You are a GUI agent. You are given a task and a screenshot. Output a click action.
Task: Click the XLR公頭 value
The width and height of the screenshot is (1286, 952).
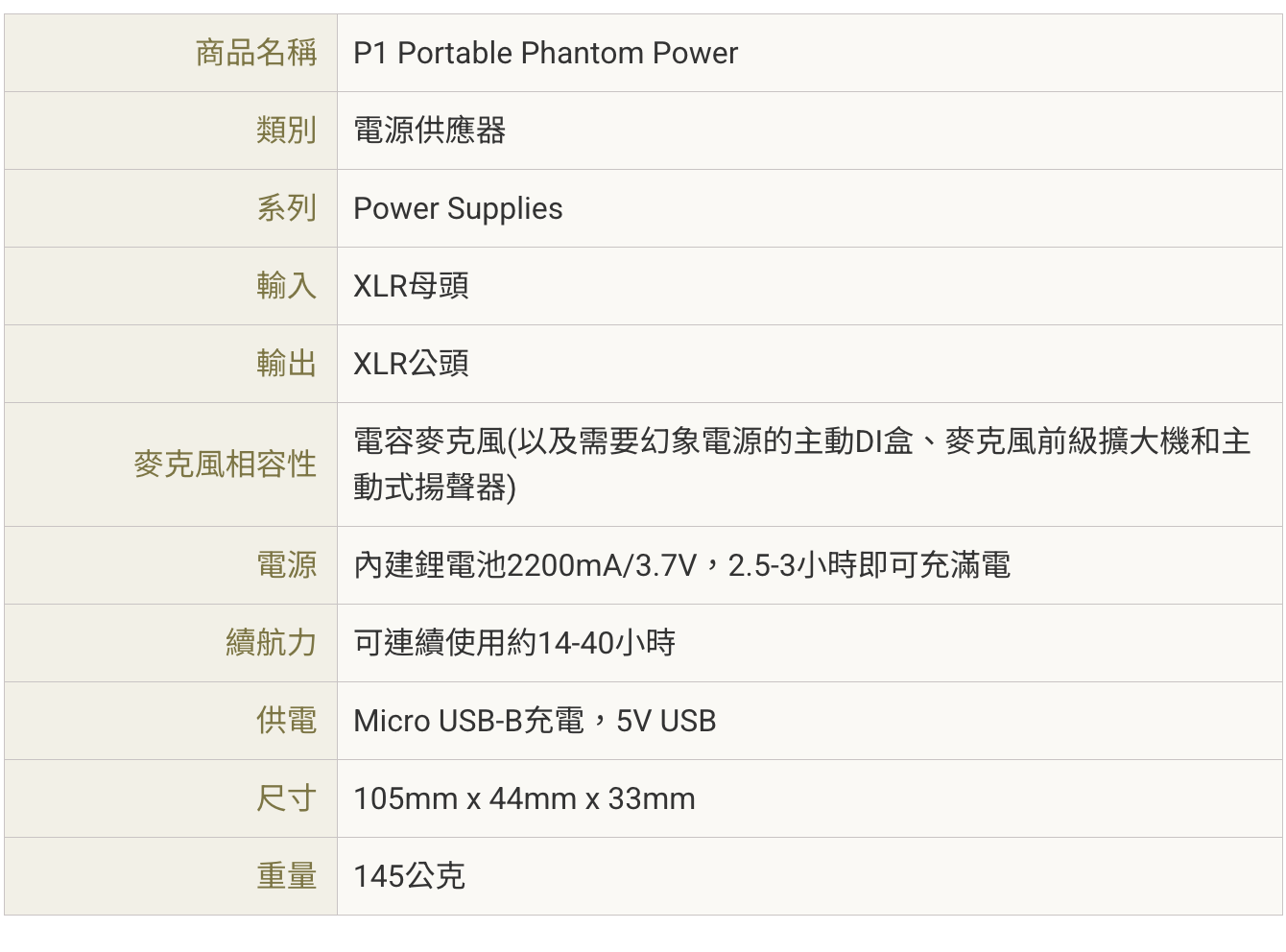[x=411, y=364]
